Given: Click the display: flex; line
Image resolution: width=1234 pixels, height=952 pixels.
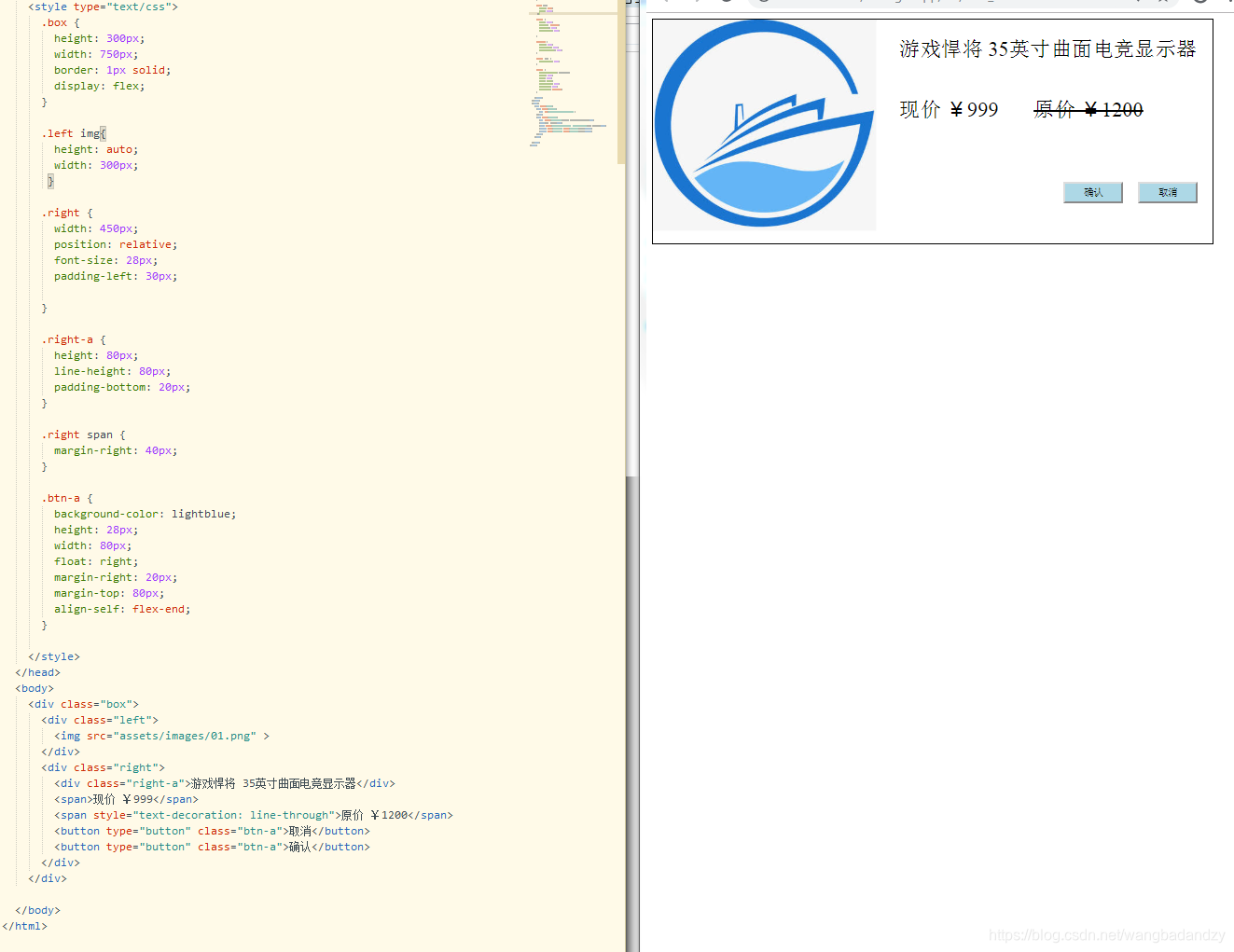Looking at the screenshot, I should pos(99,86).
